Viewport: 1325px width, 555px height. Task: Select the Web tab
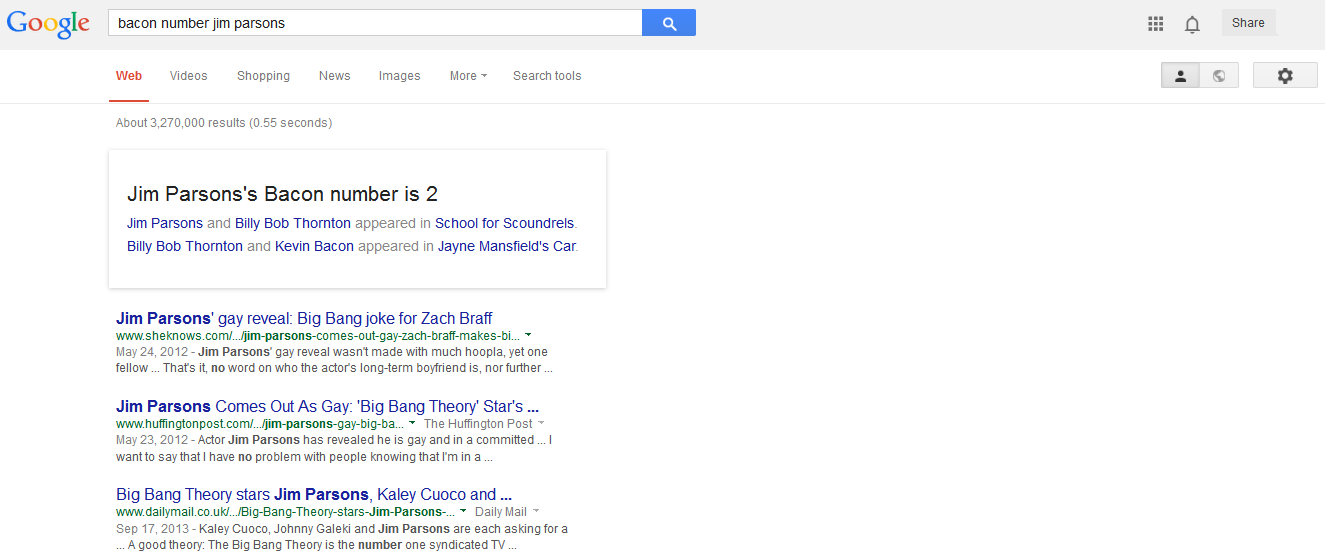pos(129,76)
